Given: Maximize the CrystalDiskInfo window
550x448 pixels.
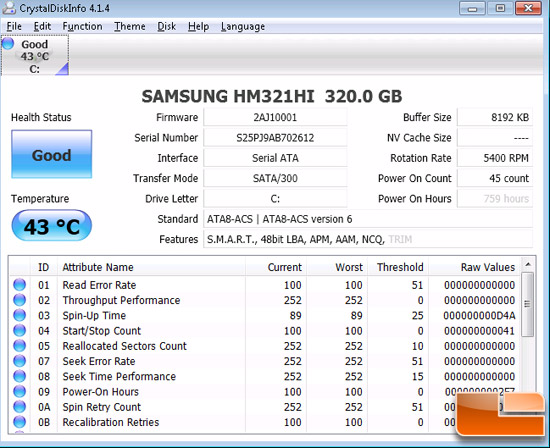Looking at the screenshot, I should 500,8.
